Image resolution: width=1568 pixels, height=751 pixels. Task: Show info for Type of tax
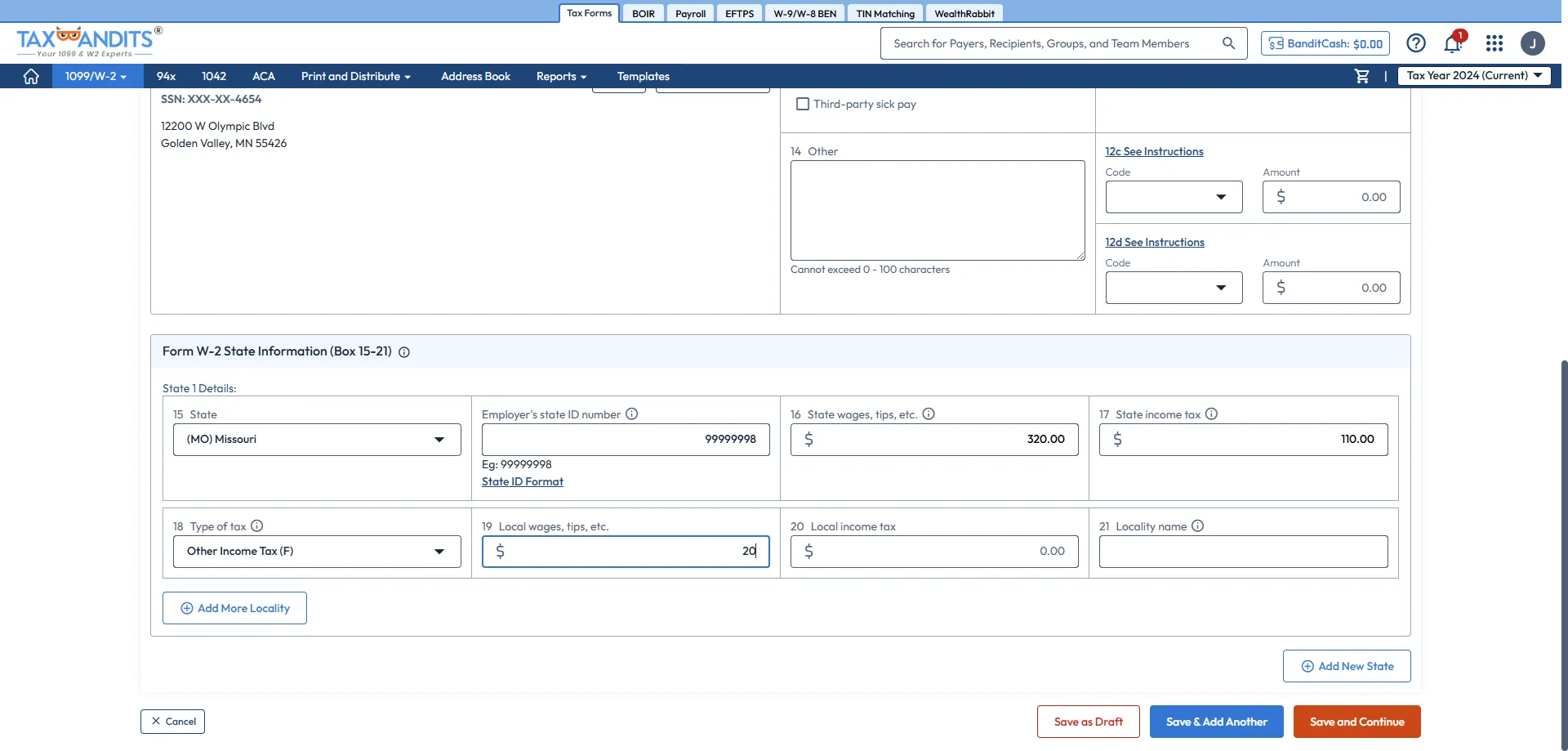[x=257, y=526]
